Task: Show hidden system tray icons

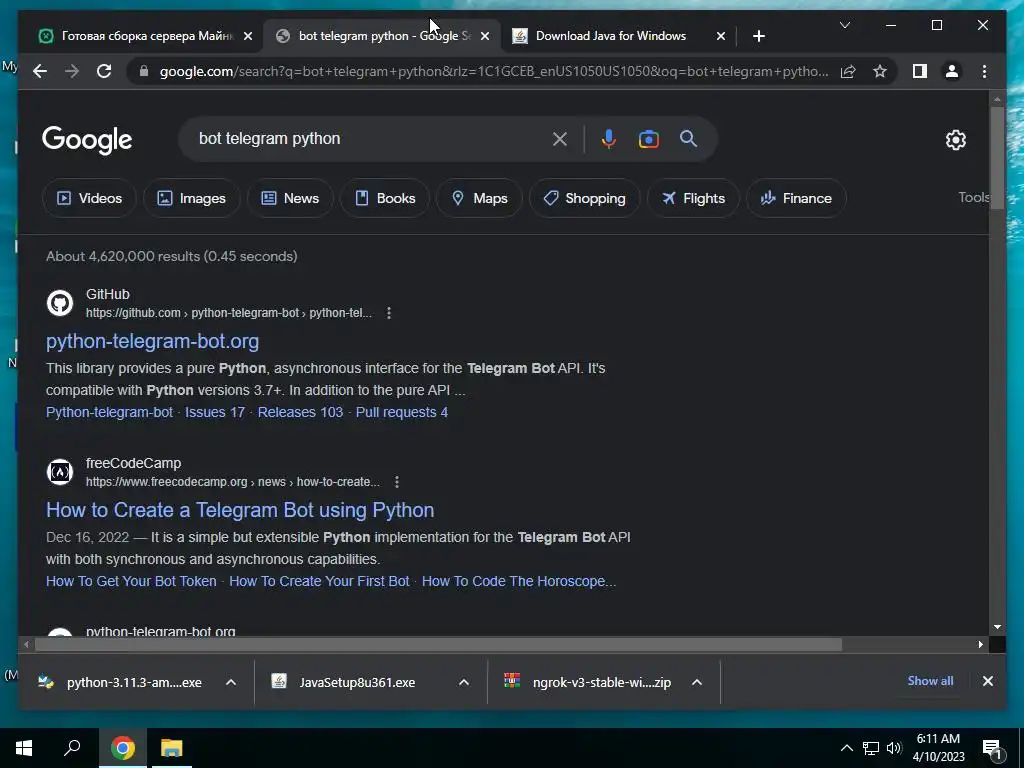Action: point(846,748)
